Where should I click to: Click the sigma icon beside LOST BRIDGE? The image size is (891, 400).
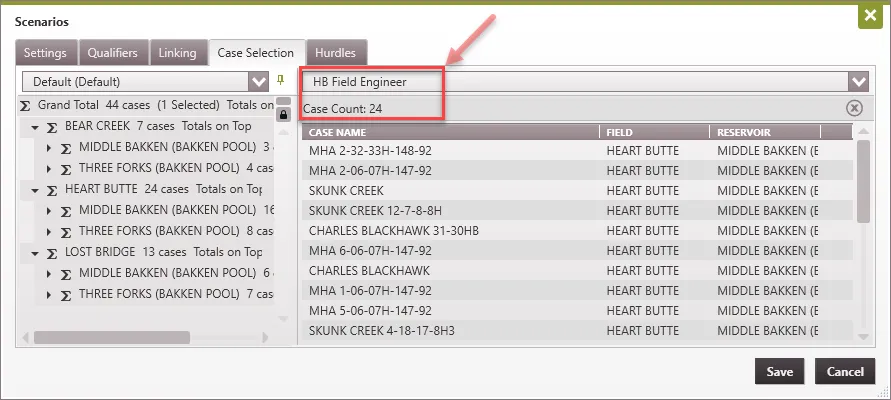[52, 252]
